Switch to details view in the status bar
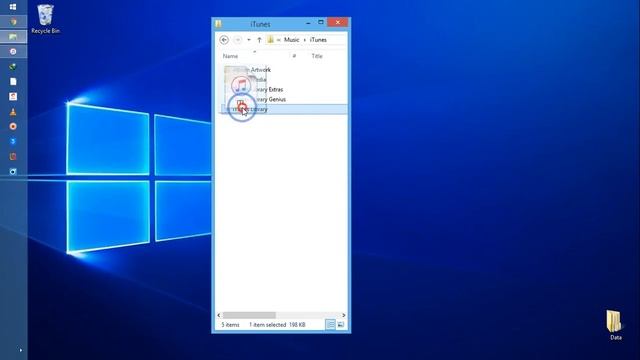The height and width of the screenshot is (360, 640). tap(331, 325)
